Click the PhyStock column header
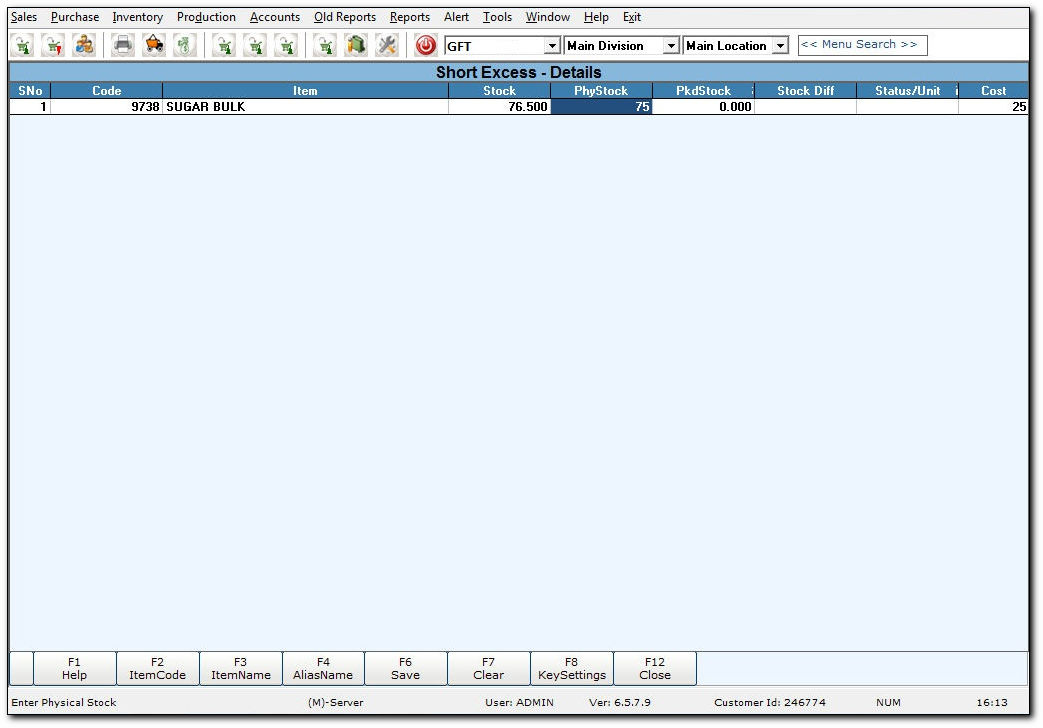 601,91
